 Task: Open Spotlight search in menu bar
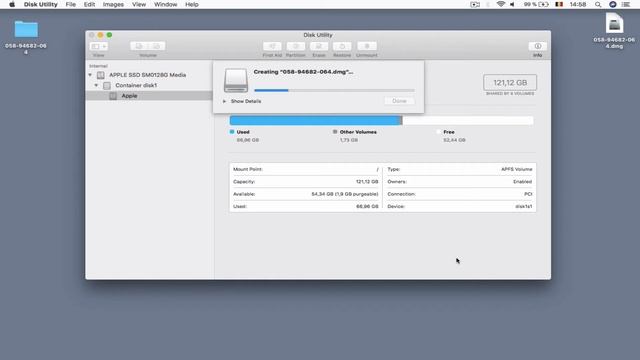tap(598, 4)
